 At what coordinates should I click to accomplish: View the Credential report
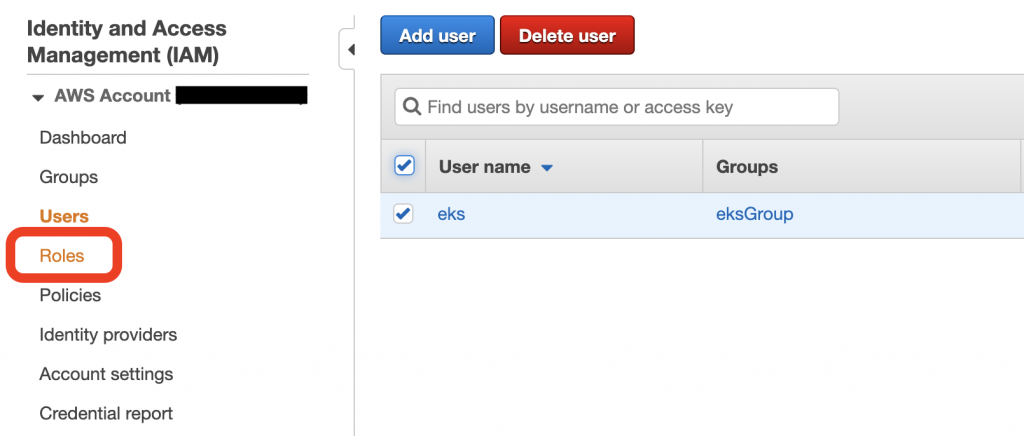[x=106, y=413]
